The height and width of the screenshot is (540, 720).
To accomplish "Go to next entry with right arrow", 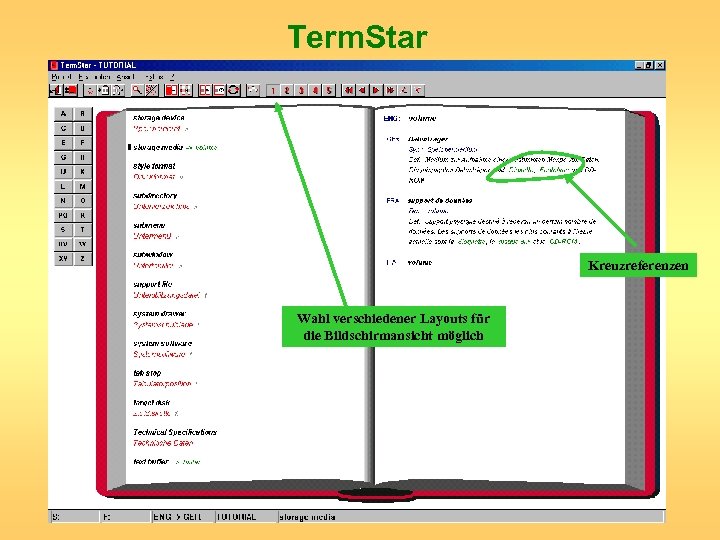I will (377, 90).
